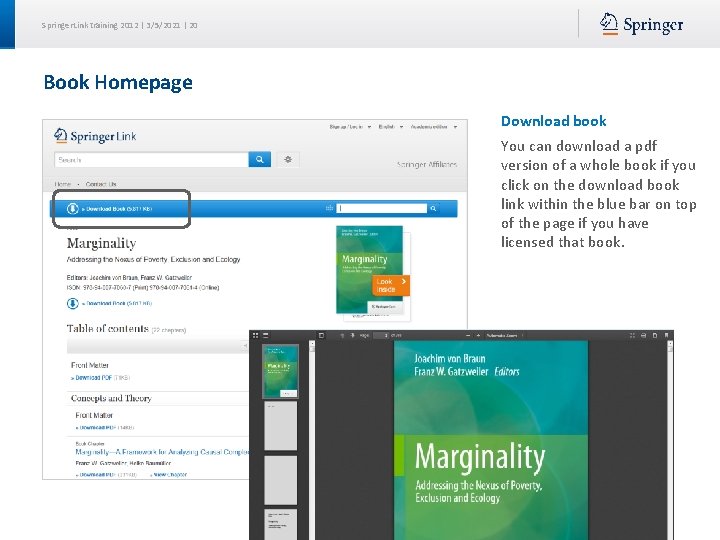Image resolution: width=720 pixels, height=540 pixels.
Task: Download the file from the PDF viewer toolbar
Action: (655, 336)
